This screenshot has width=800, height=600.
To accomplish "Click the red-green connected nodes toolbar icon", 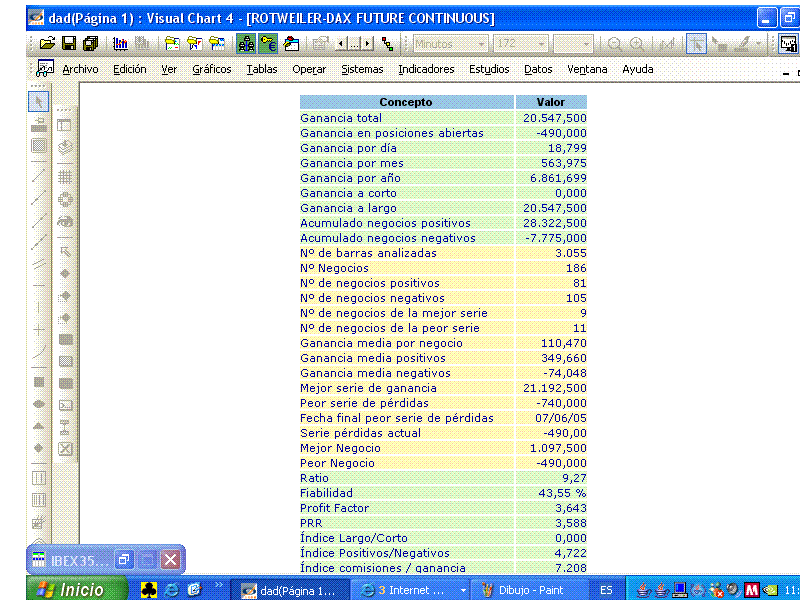I will pyautogui.click(x=388, y=44).
